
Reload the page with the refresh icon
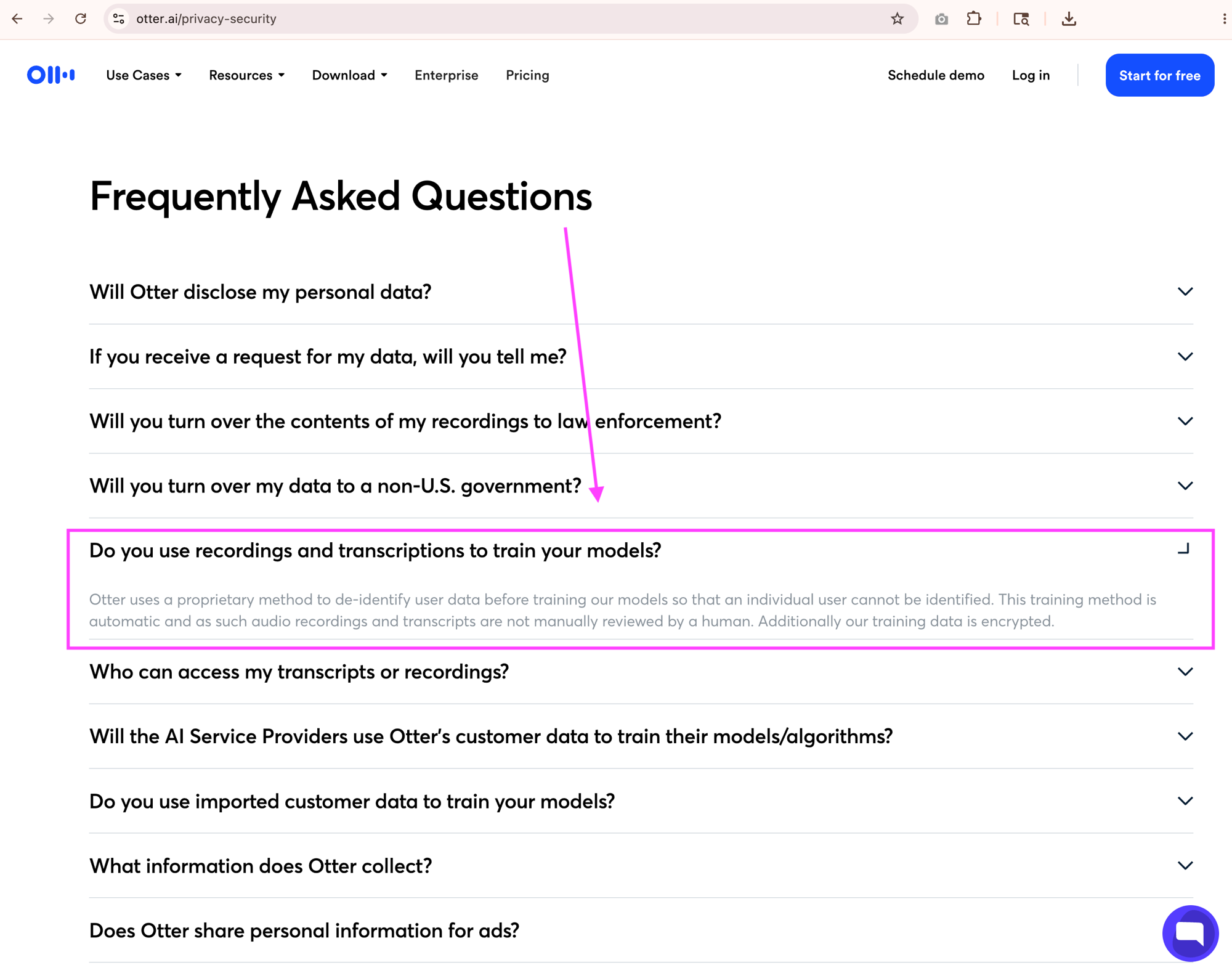click(80, 19)
